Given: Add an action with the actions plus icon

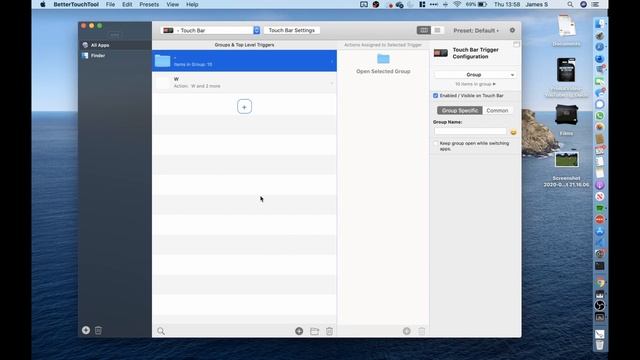Looking at the screenshot, I should pos(407,331).
